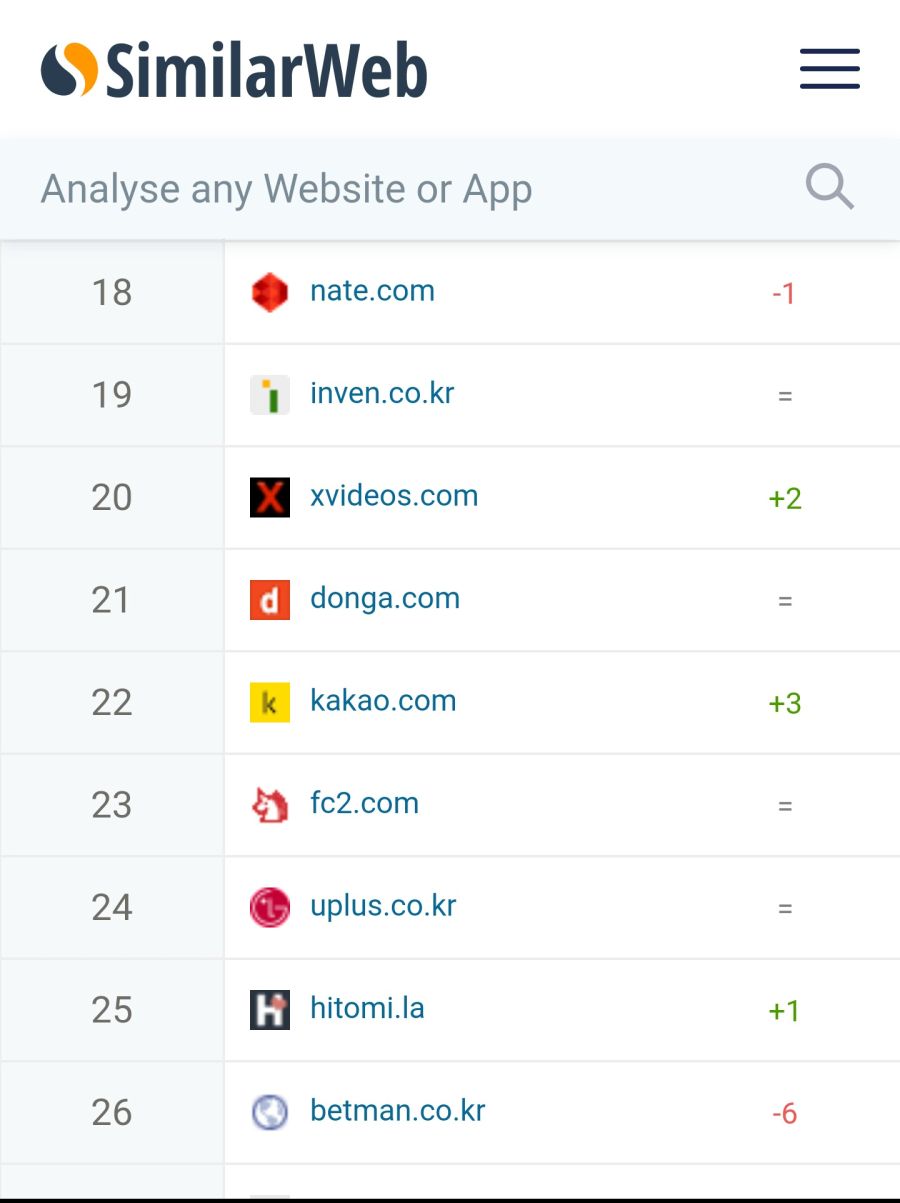Image resolution: width=900 pixels, height=1203 pixels.
Task: Click the SimilarWeb logo
Action: (x=234, y=70)
